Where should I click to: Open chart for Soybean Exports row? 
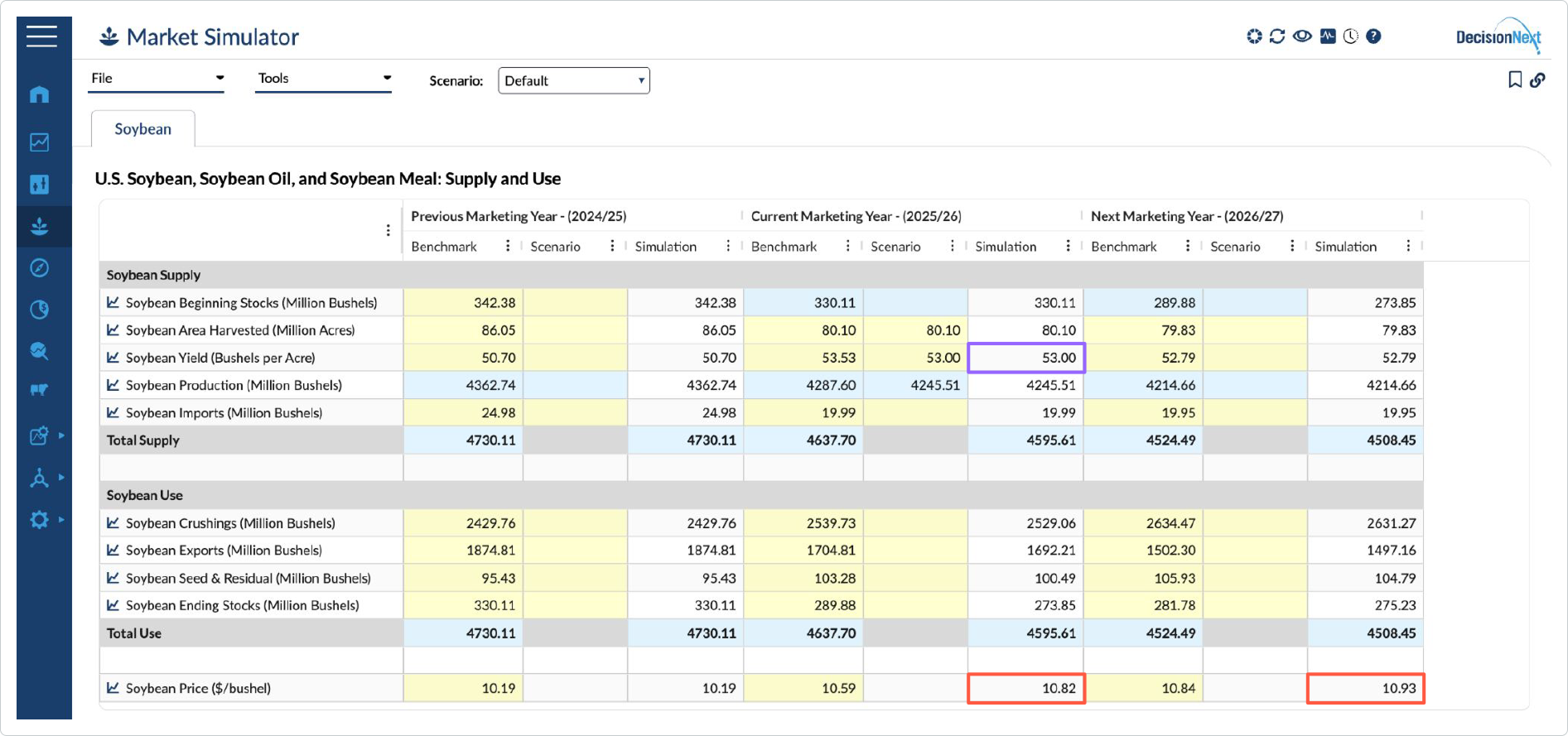(x=113, y=550)
